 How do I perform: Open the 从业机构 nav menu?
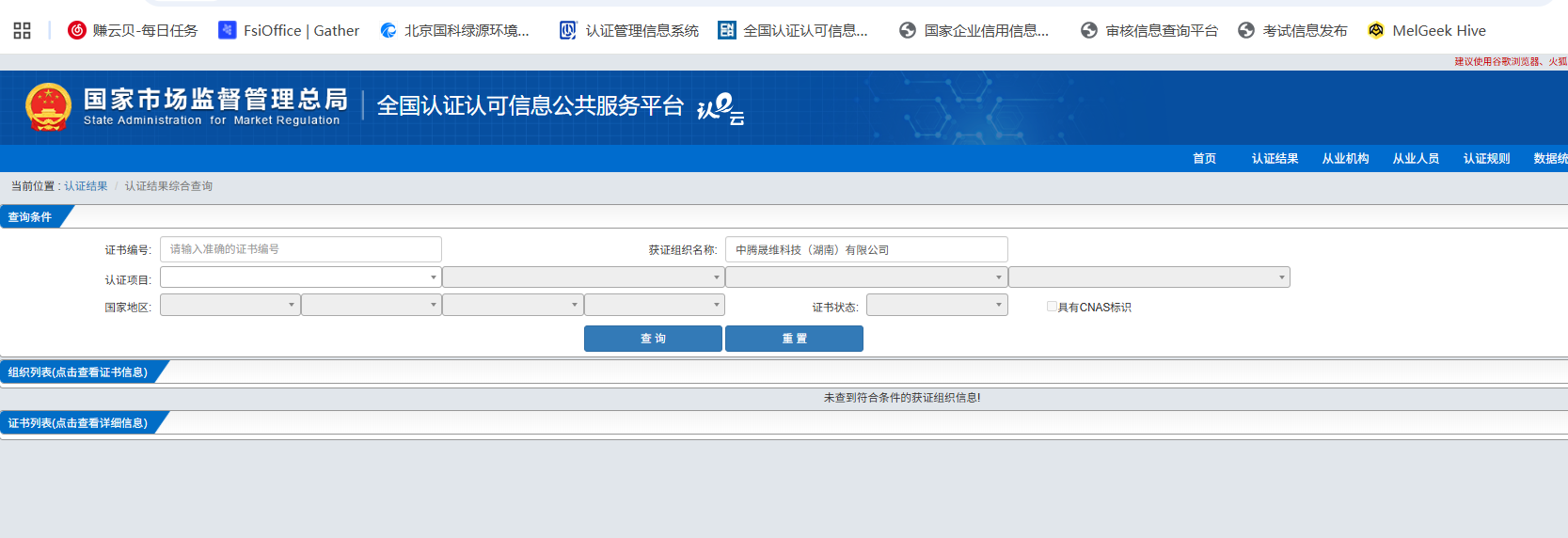[1345, 158]
